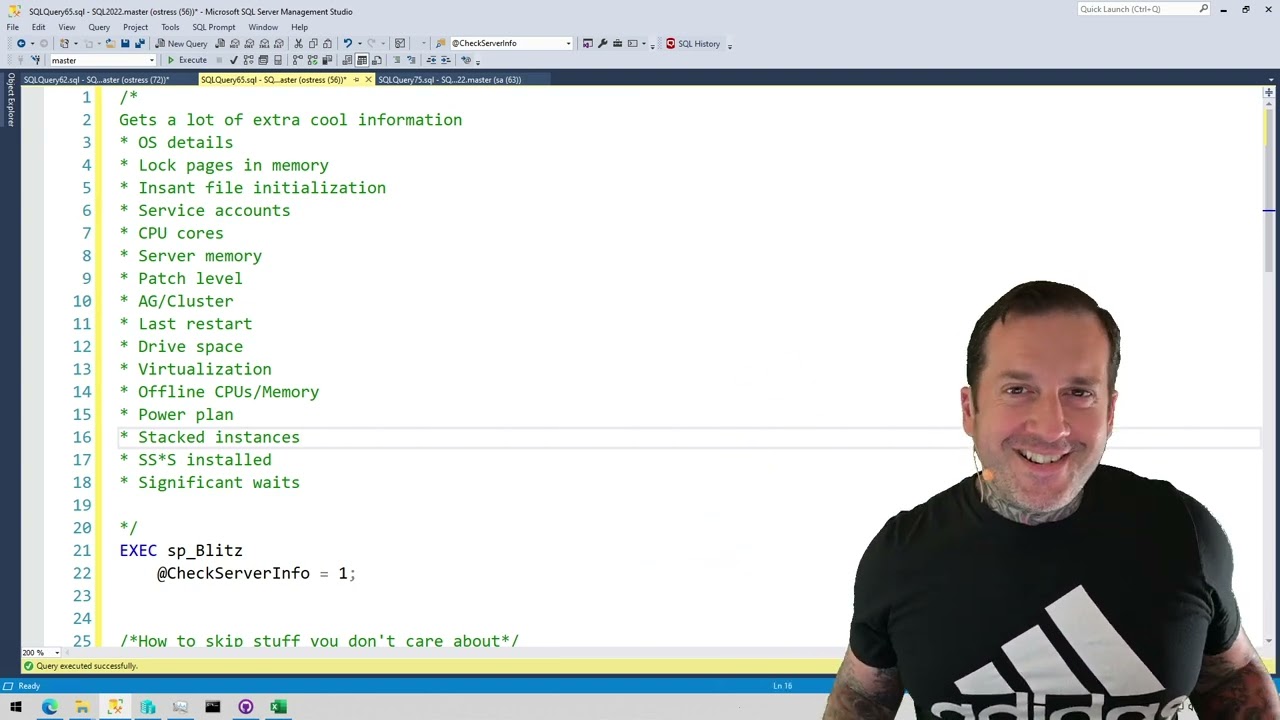Open the Windows Start menu
This screenshot has width=1280, height=720.
16,707
